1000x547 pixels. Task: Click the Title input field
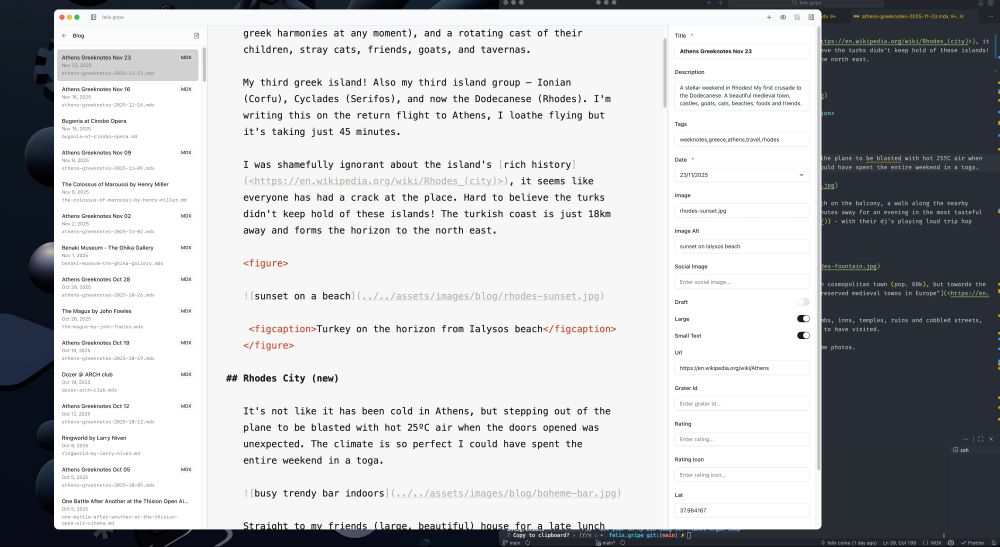pyautogui.click(x=742, y=51)
